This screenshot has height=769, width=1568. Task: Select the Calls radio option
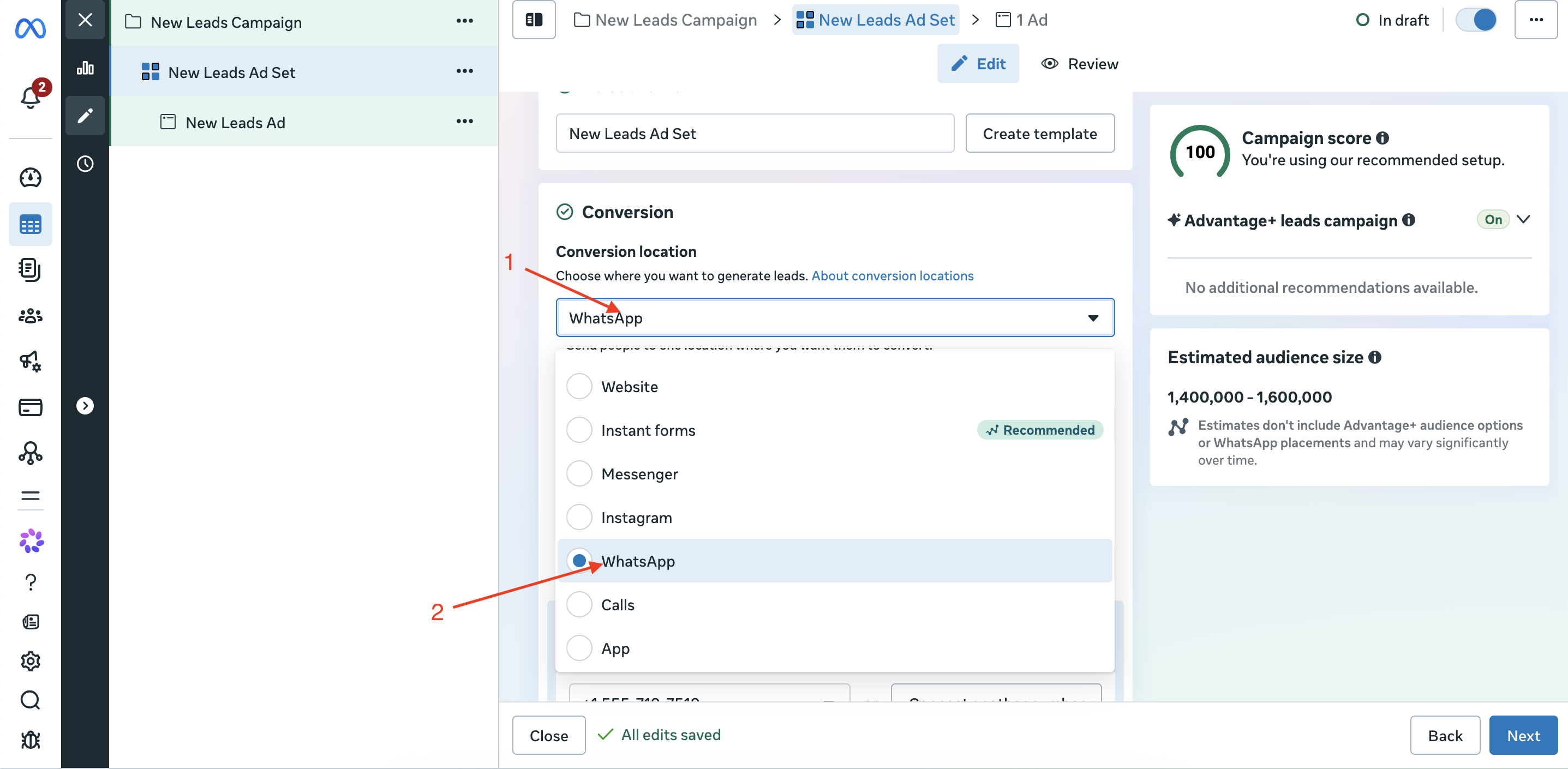[x=579, y=604]
